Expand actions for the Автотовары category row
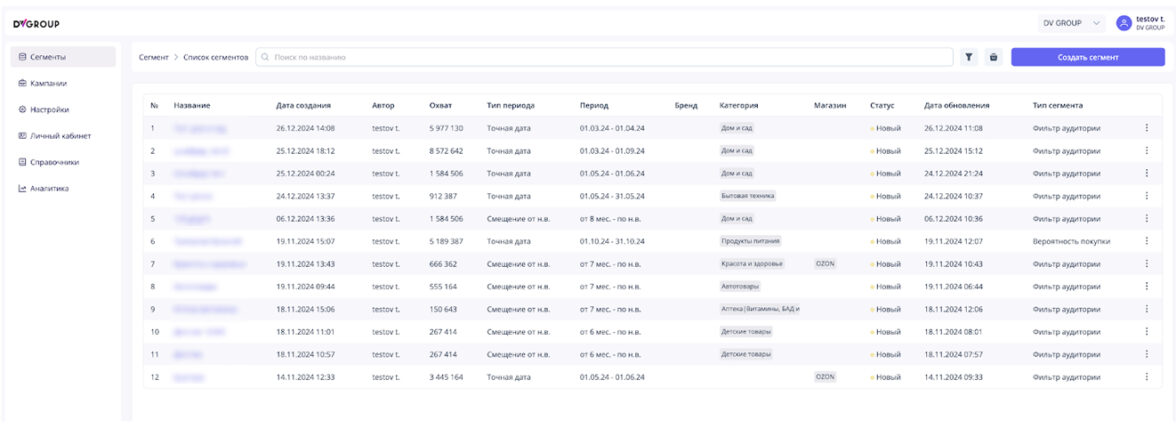 1146,286
